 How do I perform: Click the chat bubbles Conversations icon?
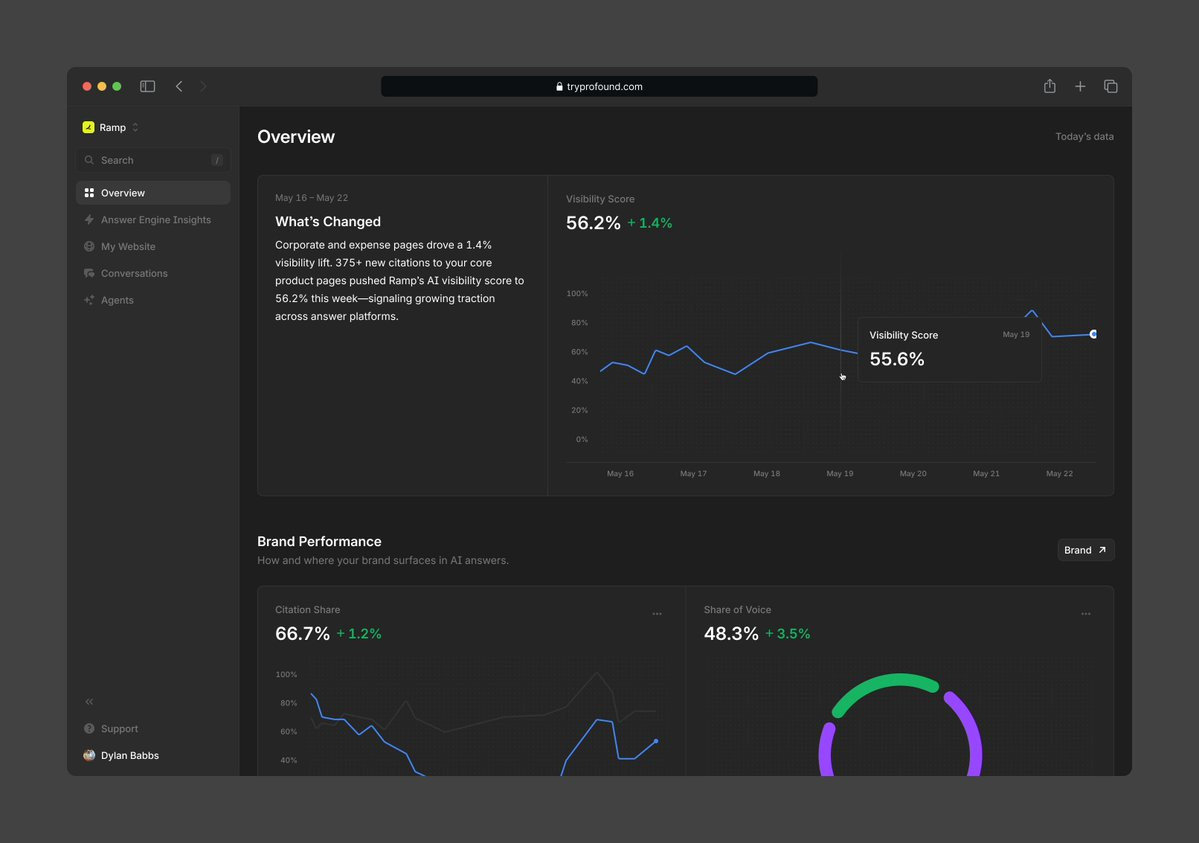tap(89, 273)
